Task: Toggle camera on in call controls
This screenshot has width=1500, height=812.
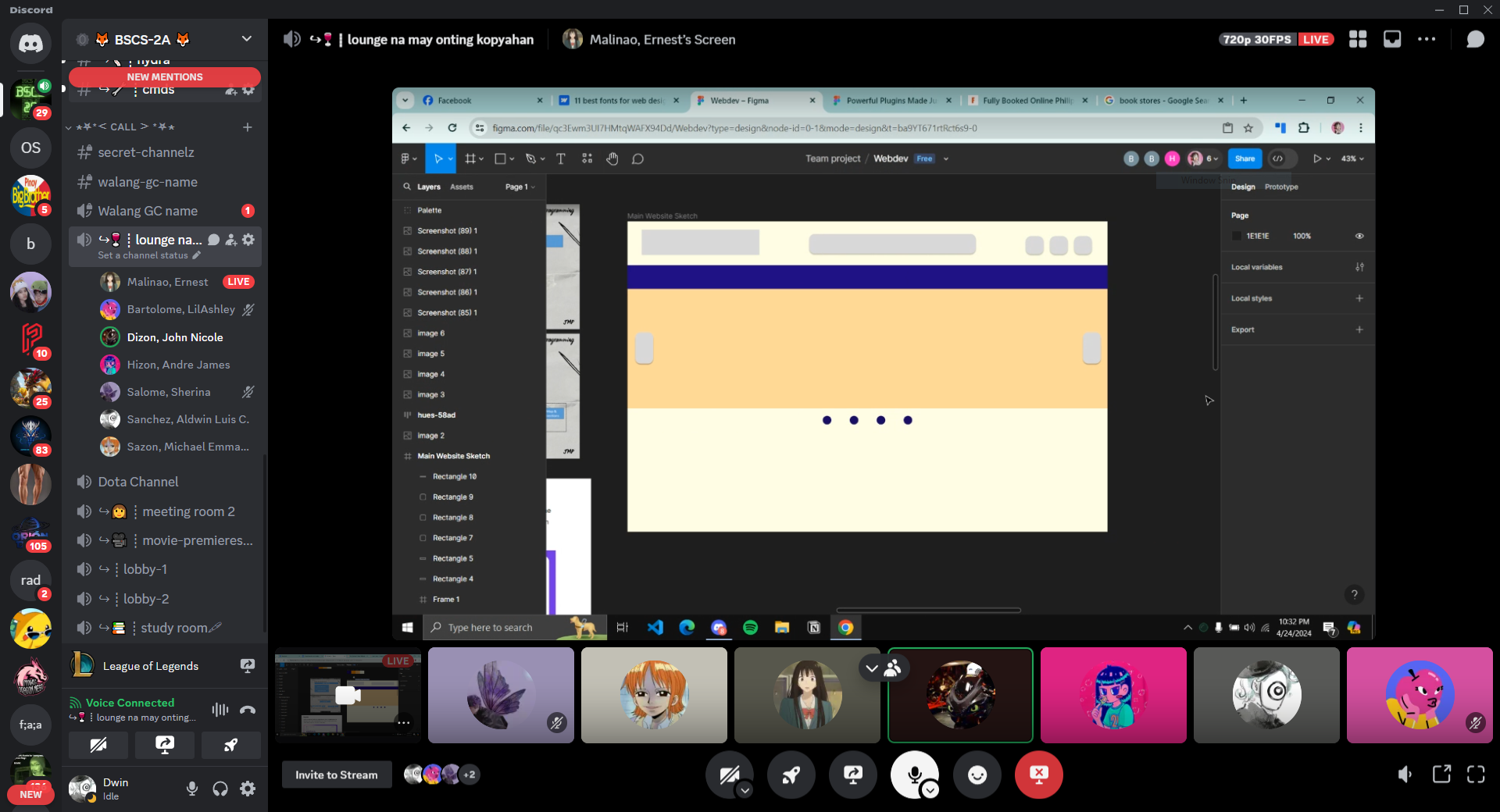Action: [729, 775]
